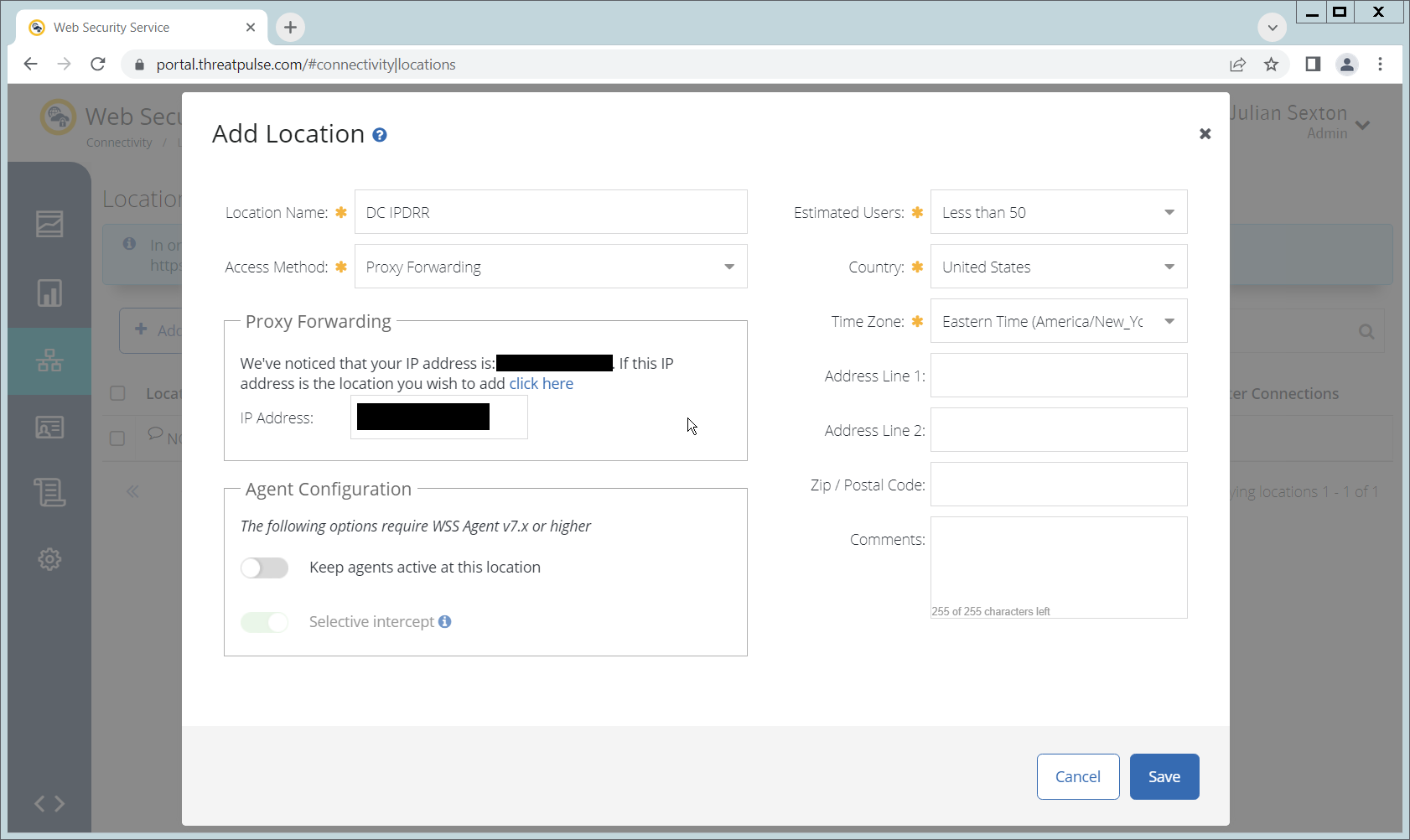The height and width of the screenshot is (840, 1410).
Task: Close the Add Location dialog with X
Action: 1205,134
